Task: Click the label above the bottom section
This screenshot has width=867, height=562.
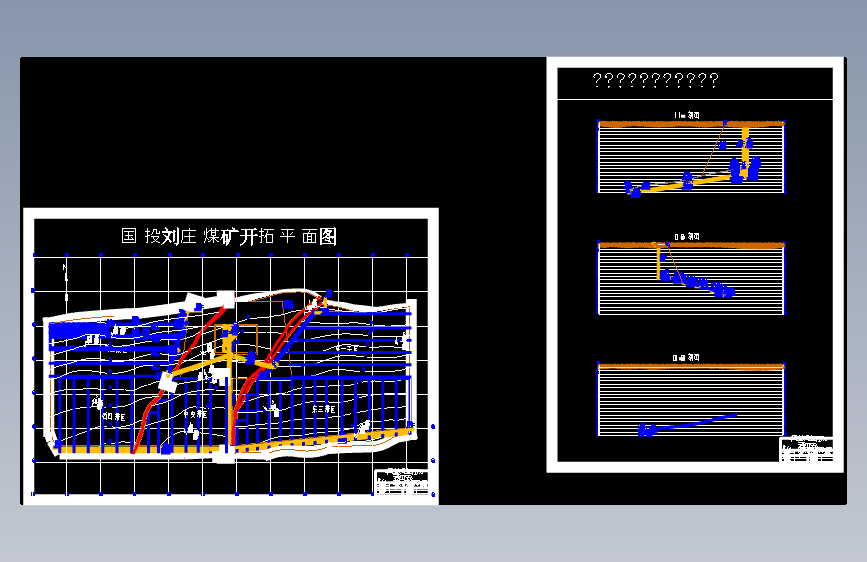Action: (686, 358)
